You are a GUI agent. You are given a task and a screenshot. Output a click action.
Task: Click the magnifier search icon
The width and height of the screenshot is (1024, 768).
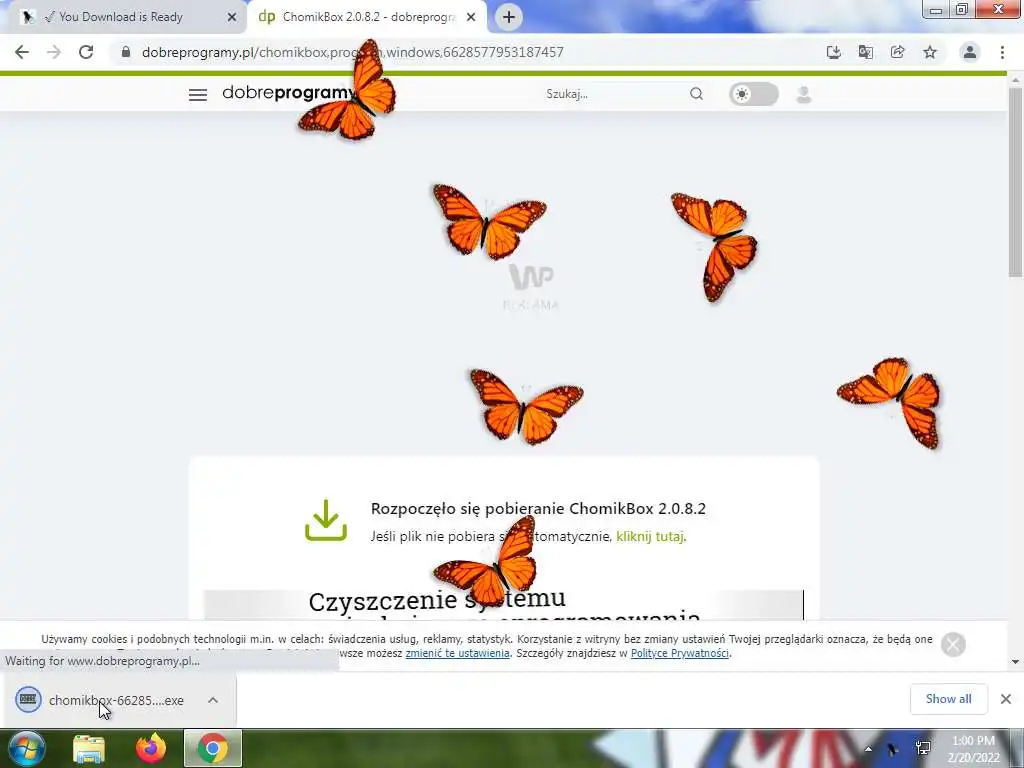point(697,94)
